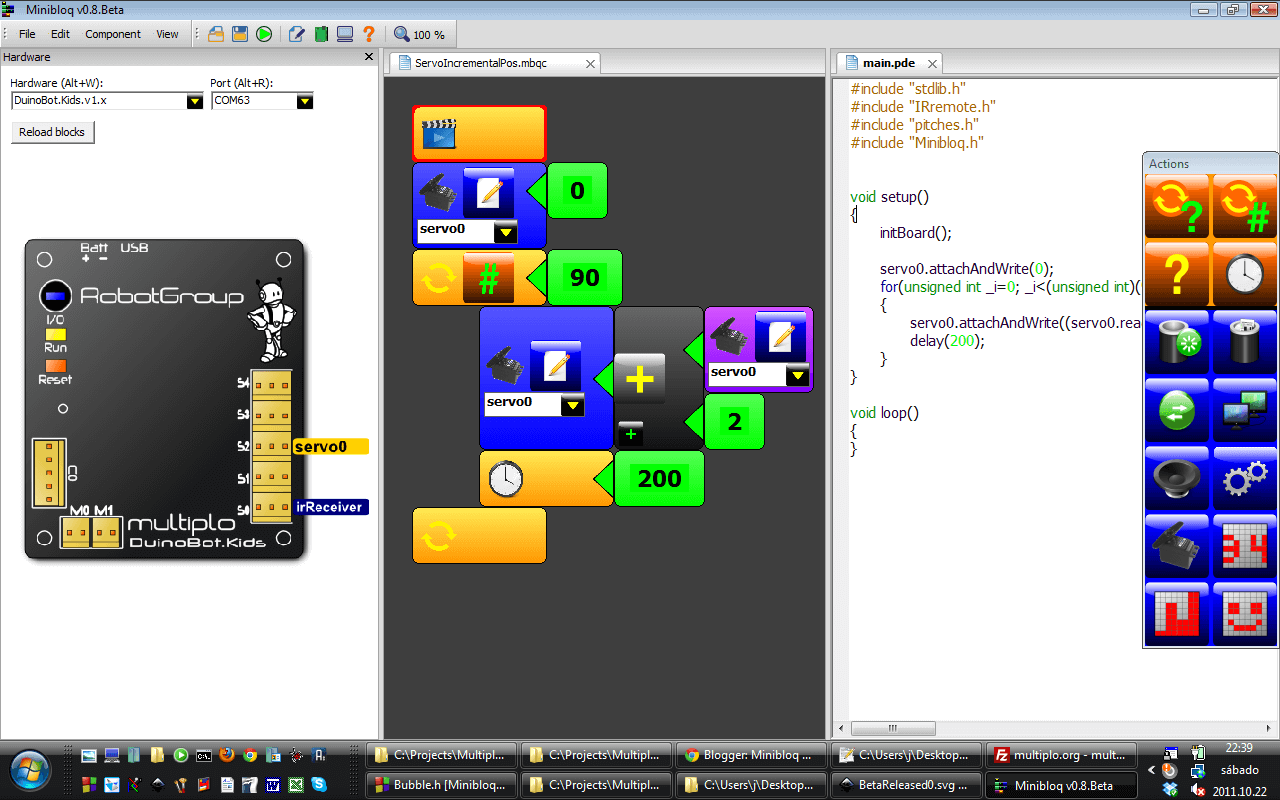Screen dimensions: 1280x800
Task: Open help via the orange question mark icon
Action: [369, 34]
